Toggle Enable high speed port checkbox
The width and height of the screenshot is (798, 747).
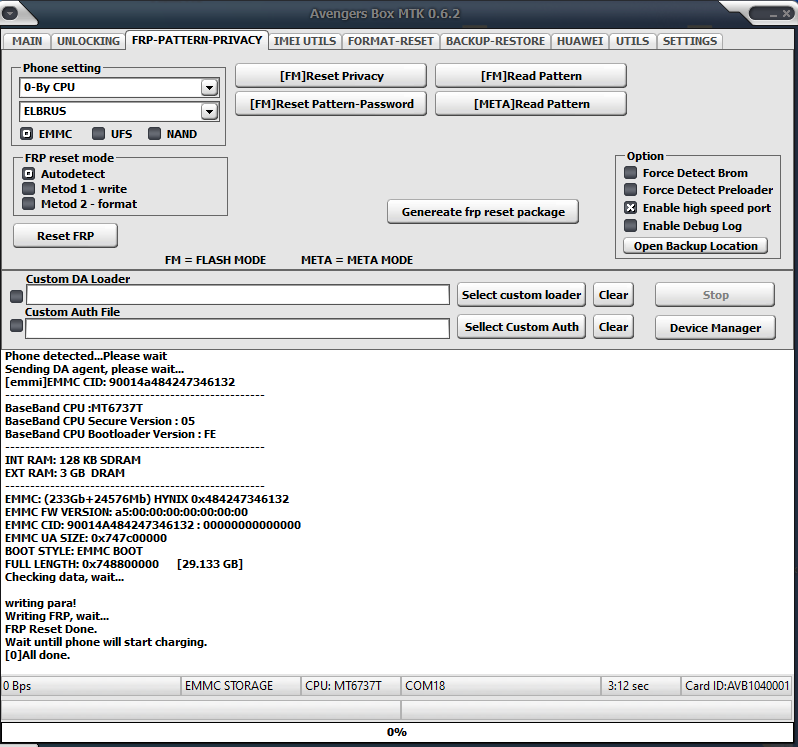[631, 208]
